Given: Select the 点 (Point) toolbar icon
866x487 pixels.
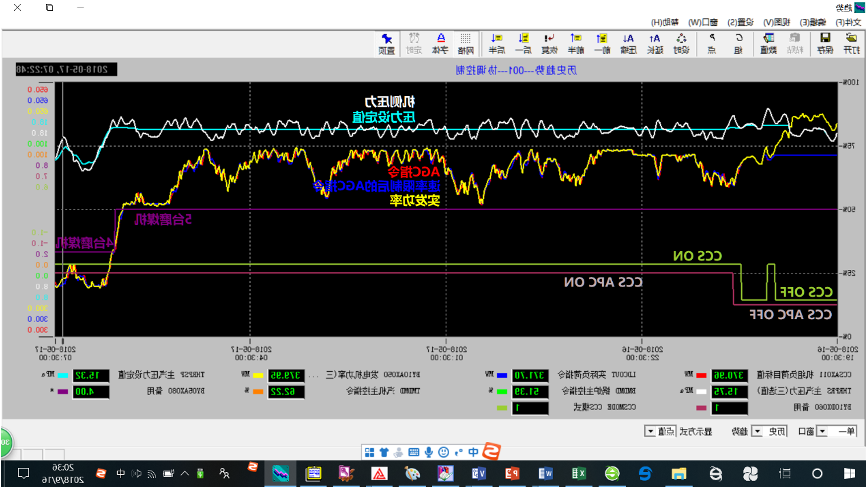Looking at the screenshot, I should (x=712, y=43).
